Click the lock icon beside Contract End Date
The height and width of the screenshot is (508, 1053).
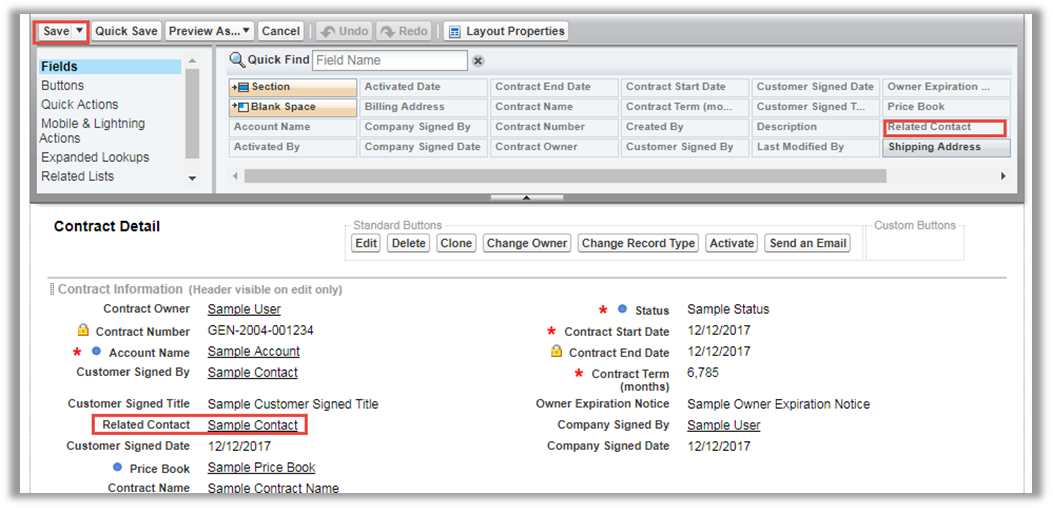point(557,352)
